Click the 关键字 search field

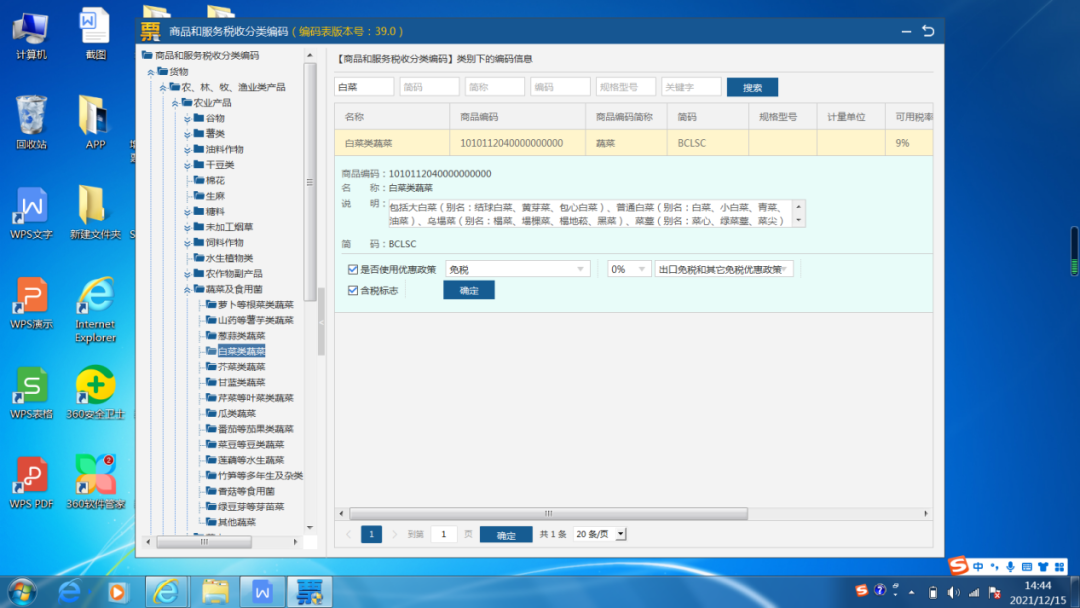pos(691,87)
